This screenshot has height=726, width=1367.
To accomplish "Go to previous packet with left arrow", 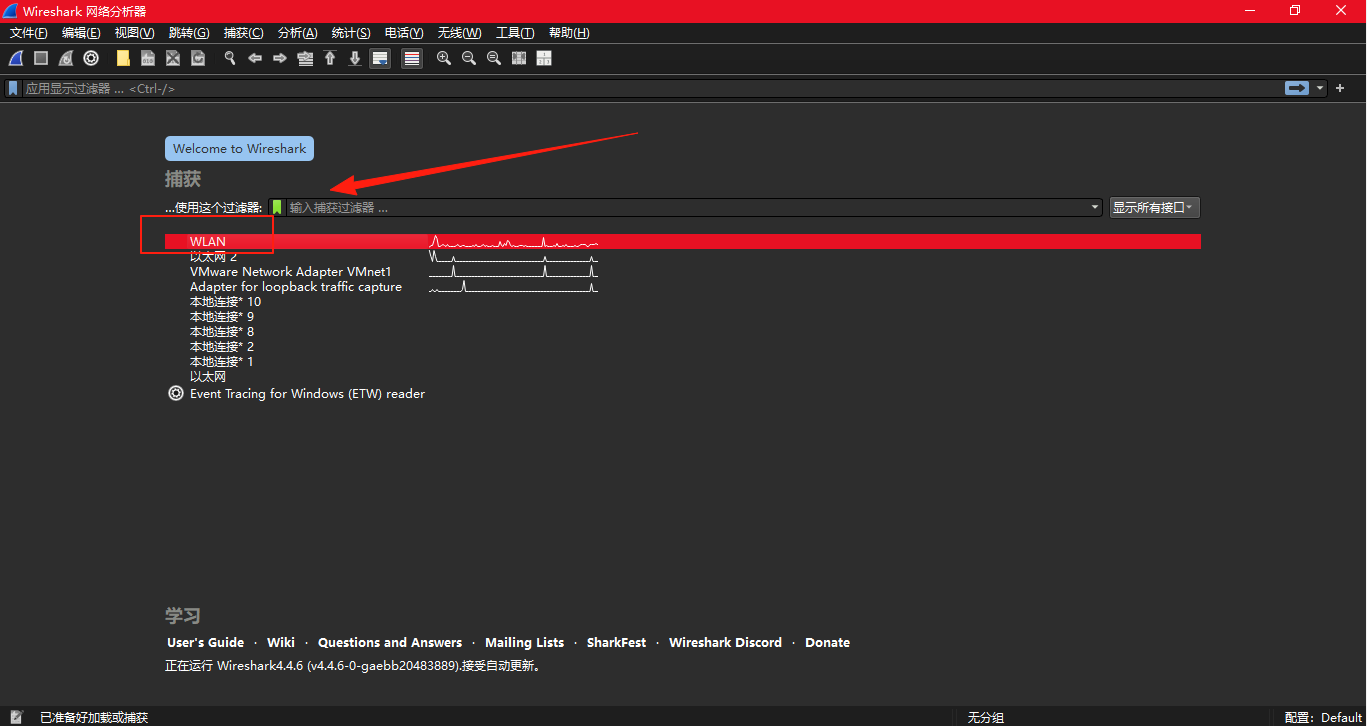I will 255,58.
